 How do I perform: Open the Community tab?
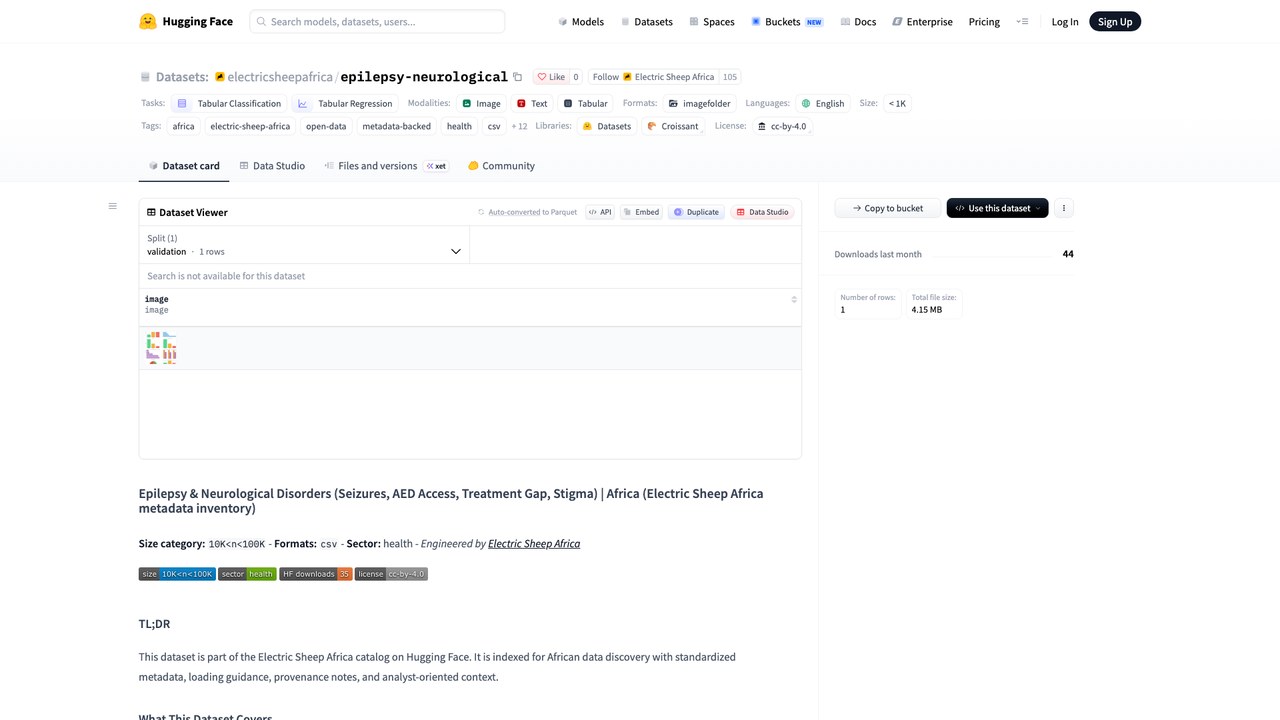[x=501, y=166]
